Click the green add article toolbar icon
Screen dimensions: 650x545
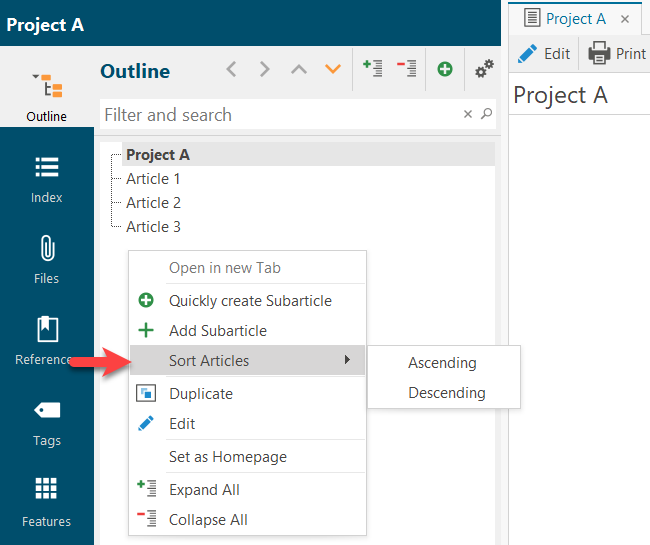coord(445,69)
